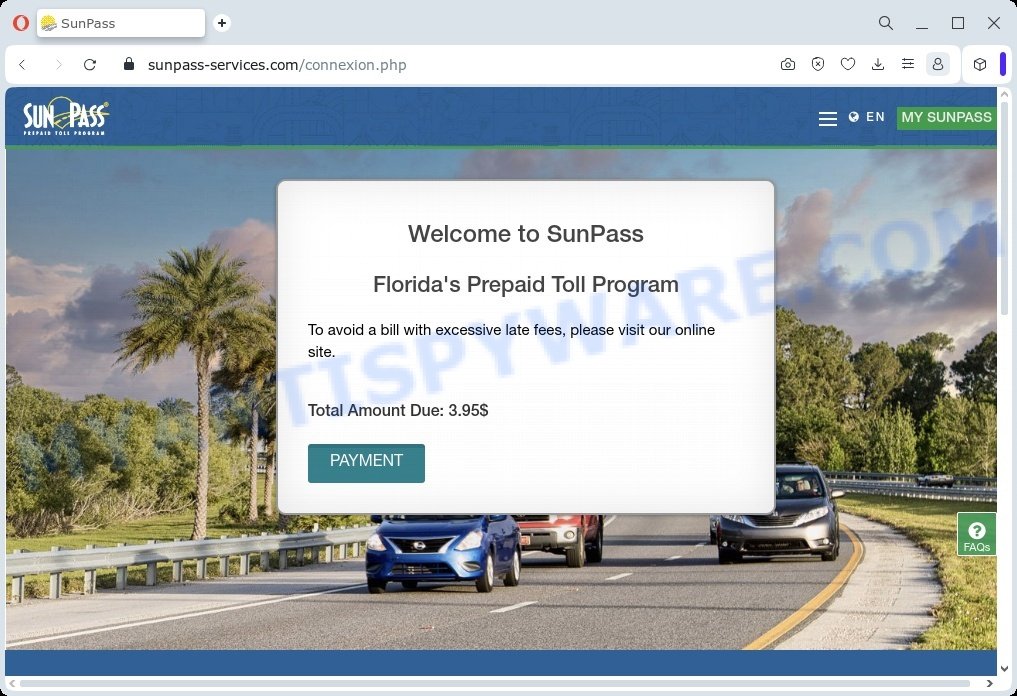Go forward with the forward arrow

(58, 64)
